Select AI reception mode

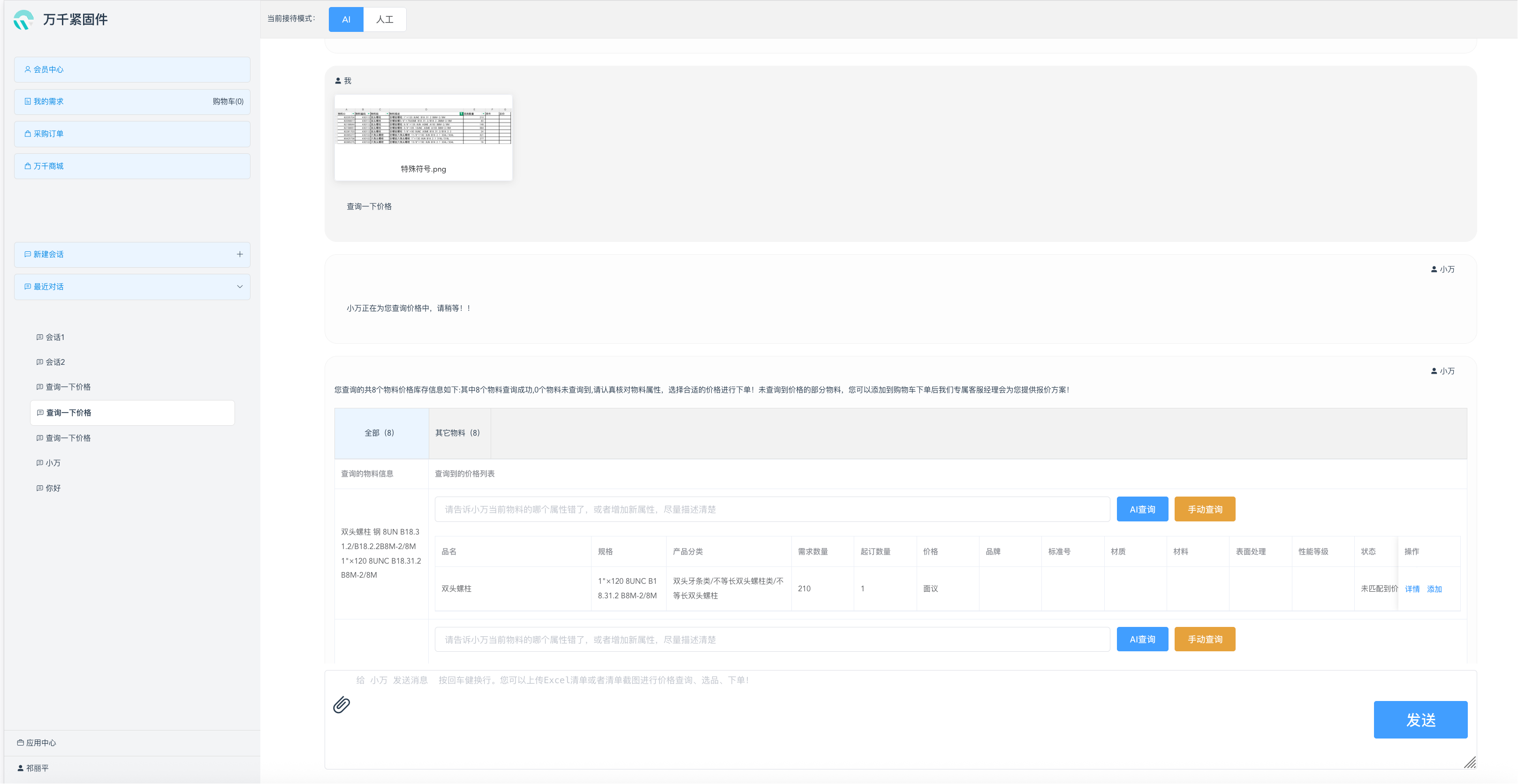tap(346, 19)
